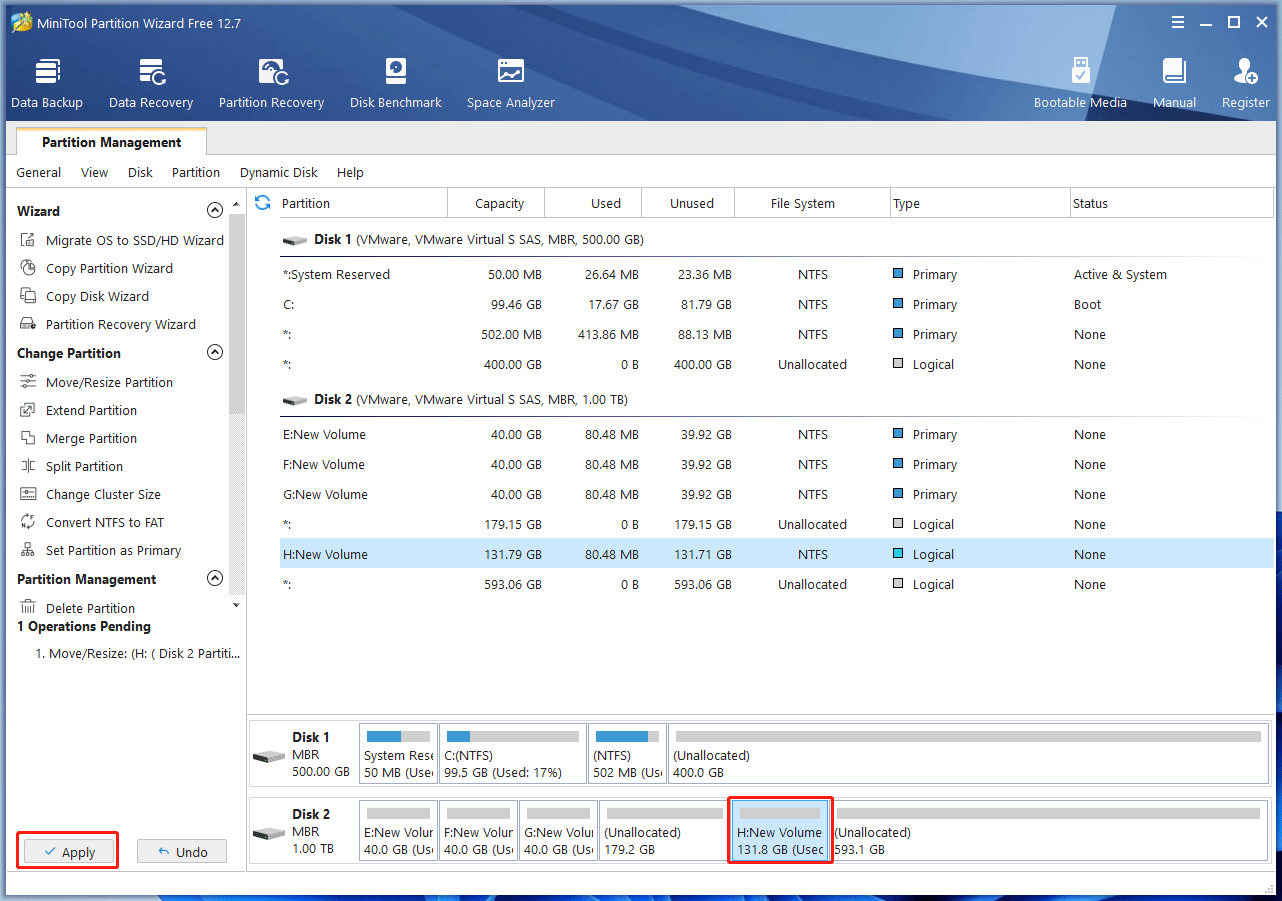Click the sidebar scrollbar down arrow
This screenshot has width=1282, height=901.
pyautogui.click(x=236, y=605)
